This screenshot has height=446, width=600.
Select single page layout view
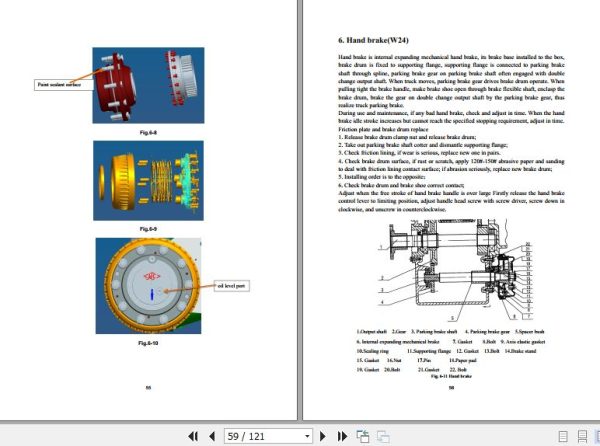click(x=563, y=436)
